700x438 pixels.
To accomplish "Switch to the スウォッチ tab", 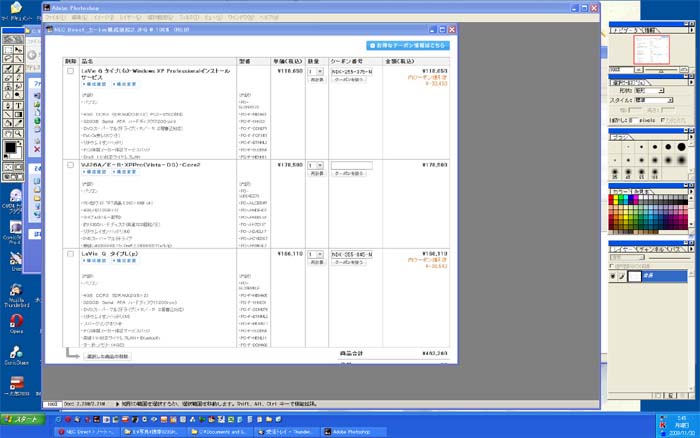I will click(x=641, y=191).
